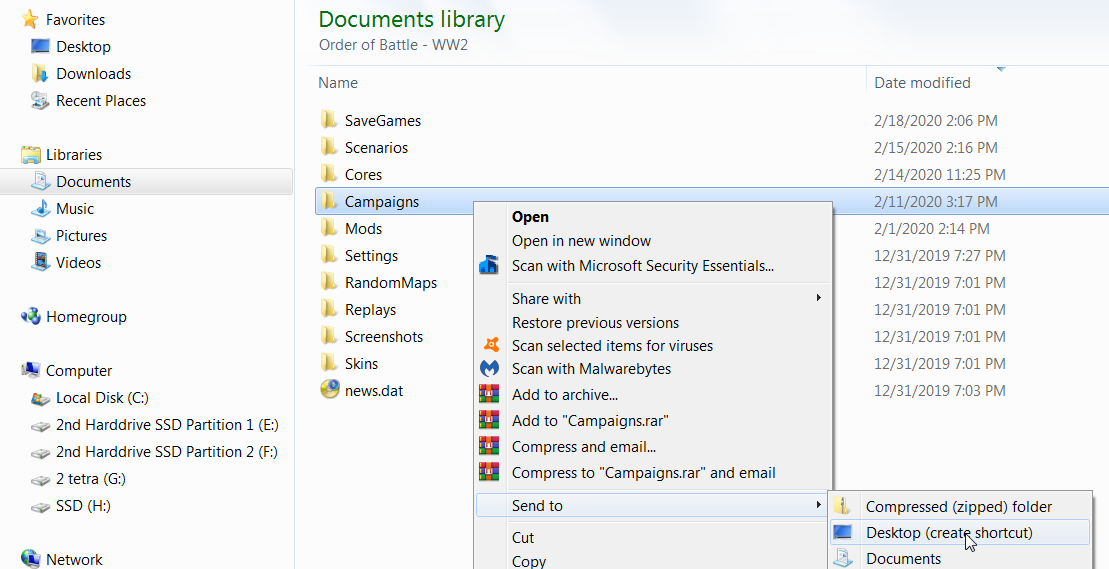Click the Cores folder icon
The image size is (1109, 569).
tap(329, 173)
